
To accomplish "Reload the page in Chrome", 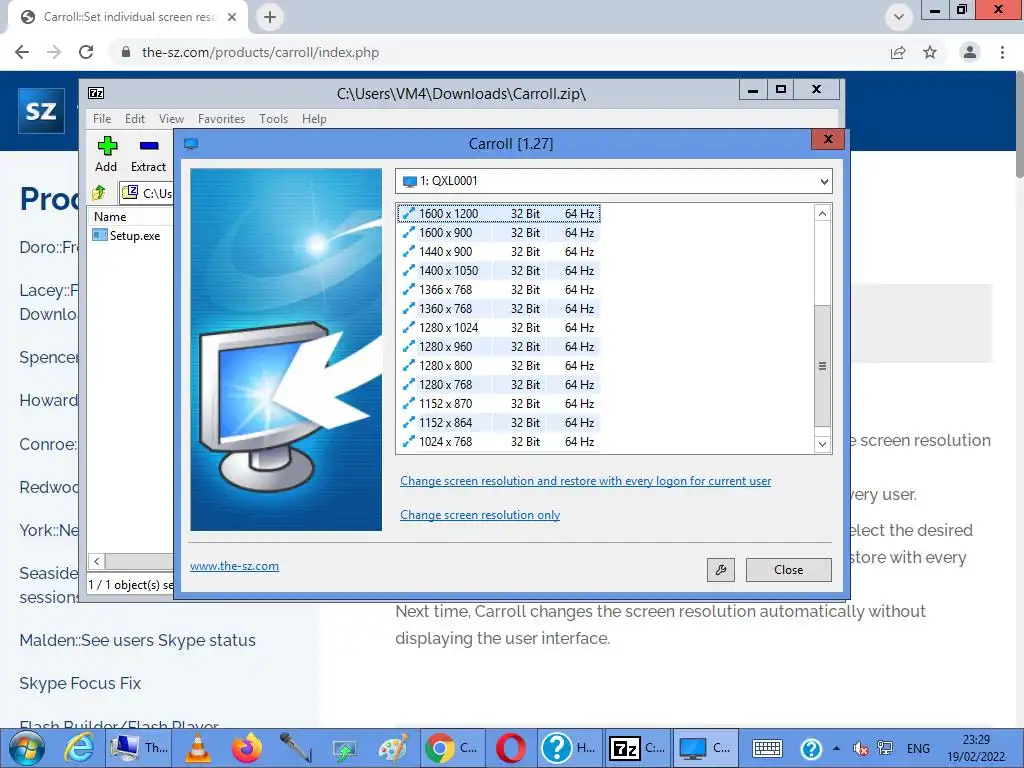I will coord(86,52).
